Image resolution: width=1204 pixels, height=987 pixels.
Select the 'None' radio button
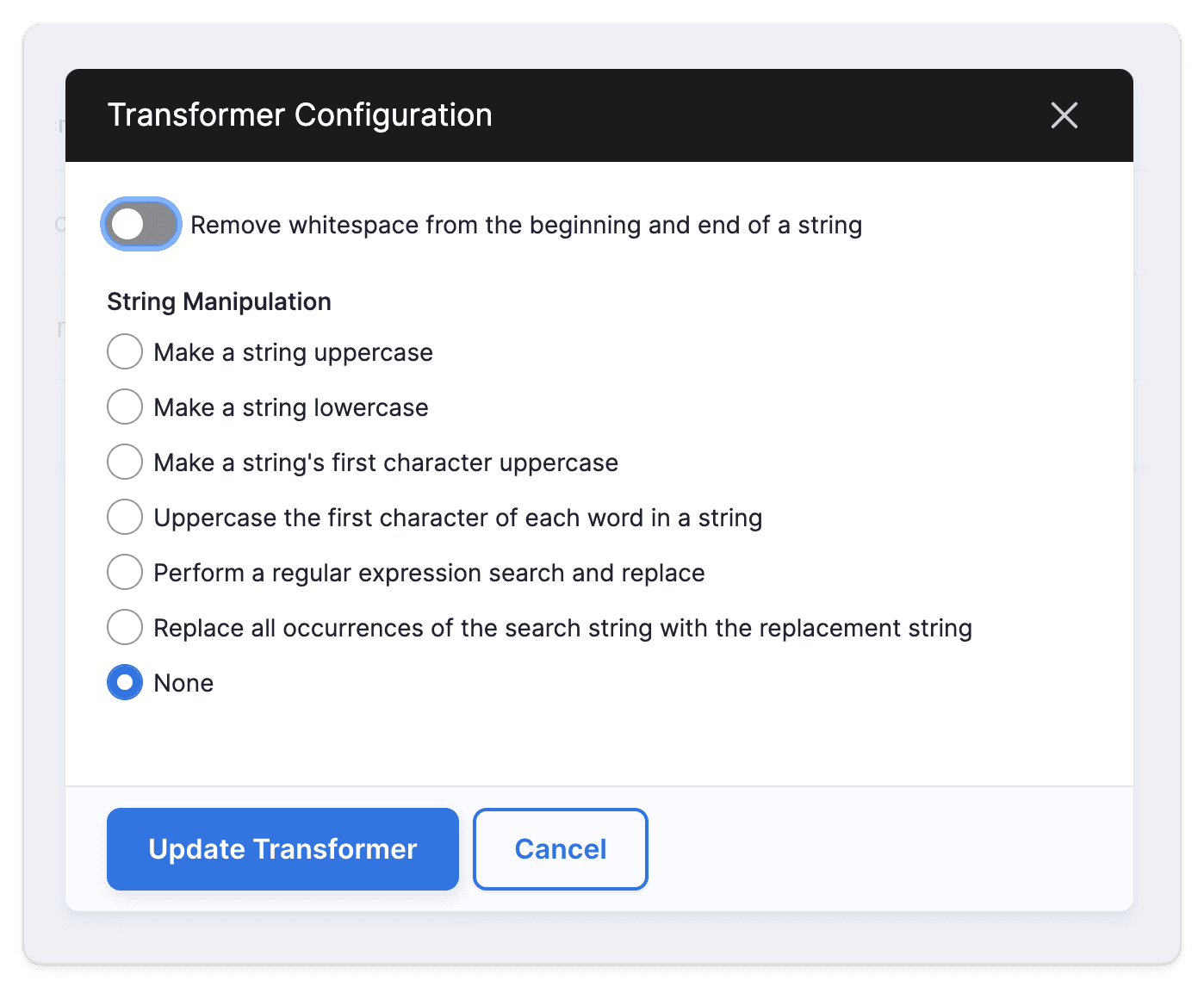tap(125, 682)
